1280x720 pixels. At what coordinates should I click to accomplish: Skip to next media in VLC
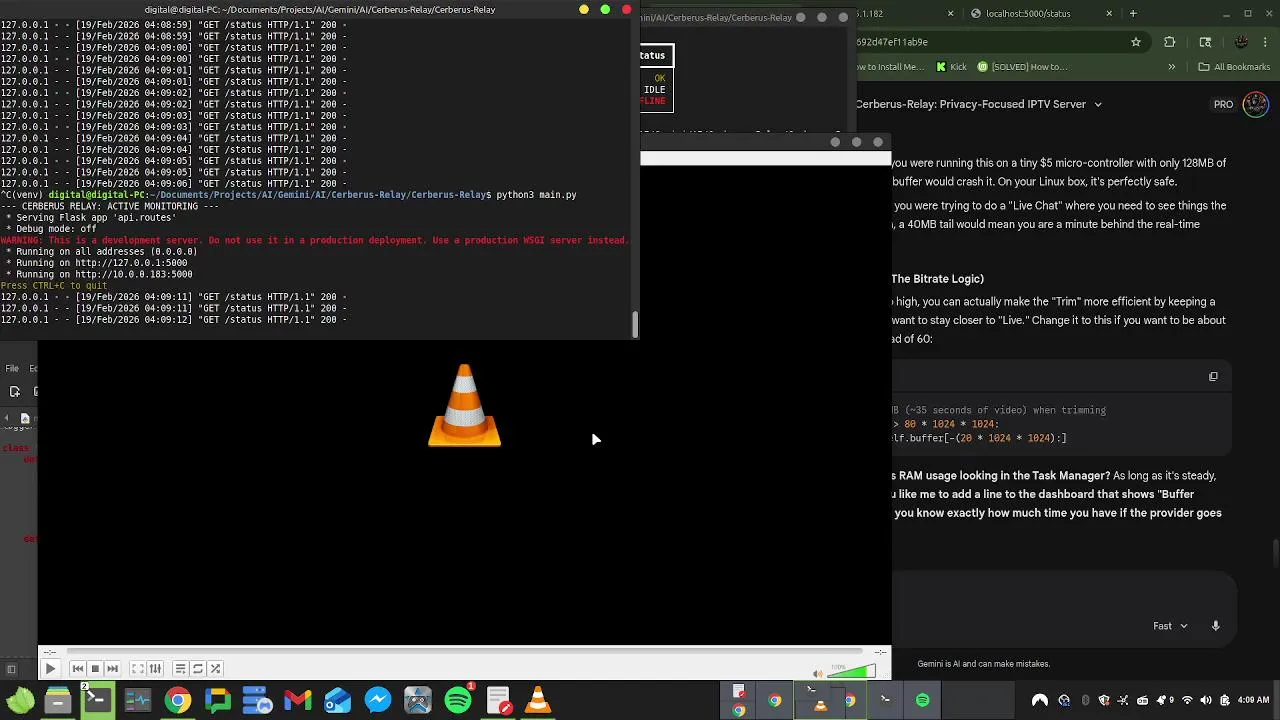(x=112, y=669)
